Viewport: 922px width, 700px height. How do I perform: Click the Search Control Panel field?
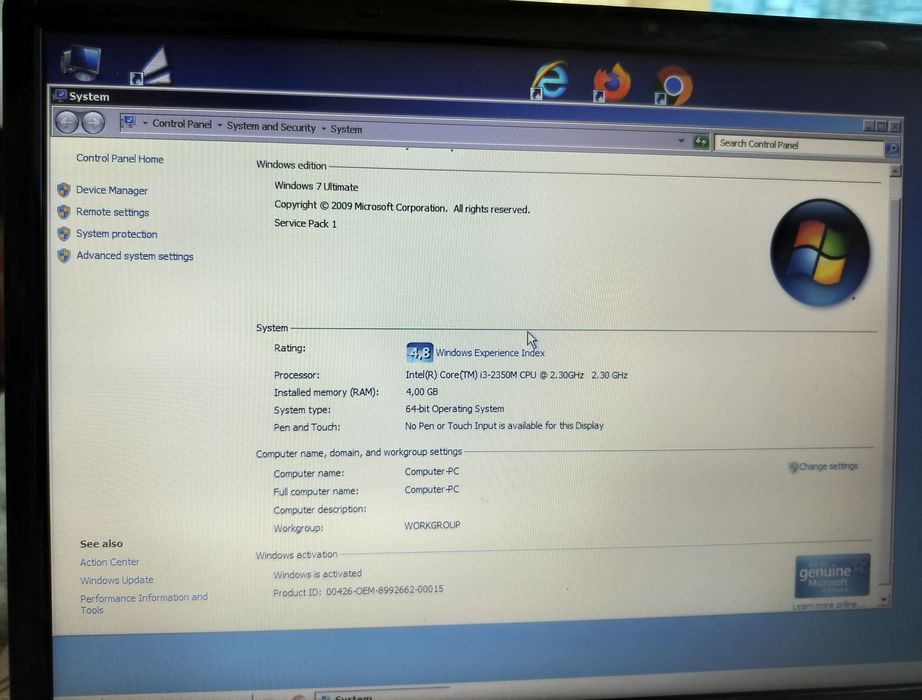coord(799,144)
